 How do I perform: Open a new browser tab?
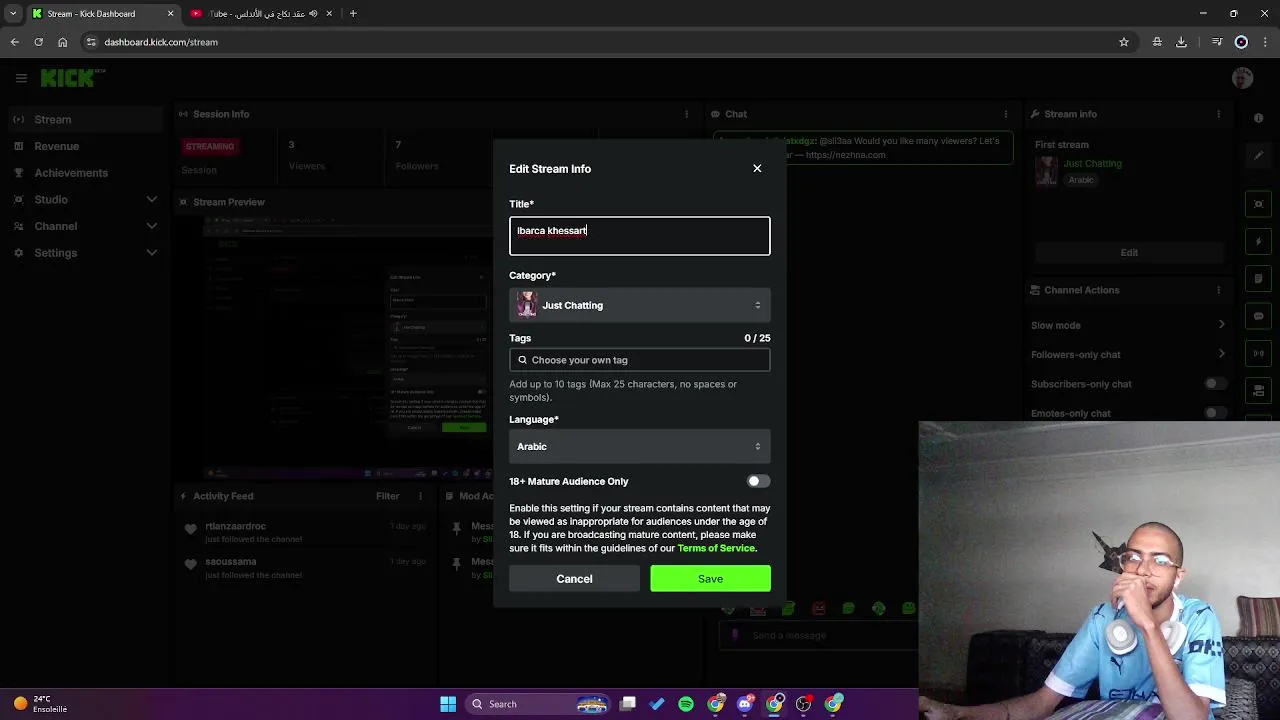click(x=353, y=14)
